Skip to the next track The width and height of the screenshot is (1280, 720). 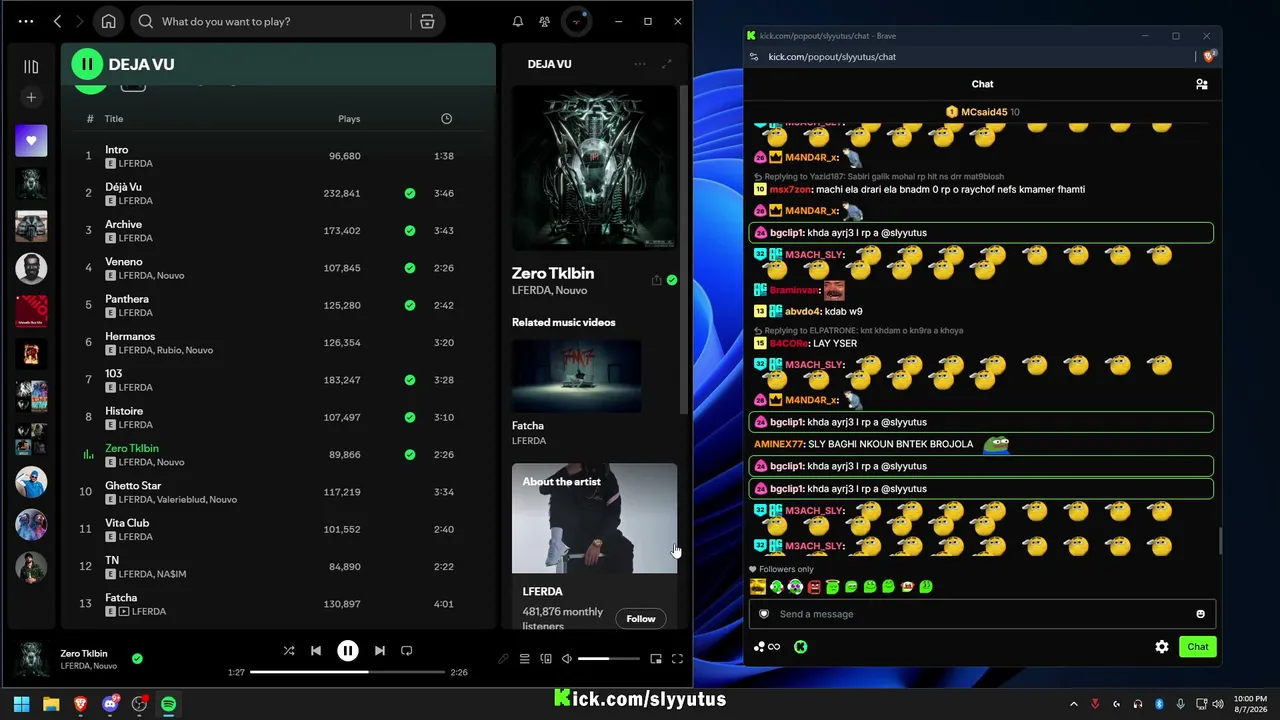coord(380,651)
